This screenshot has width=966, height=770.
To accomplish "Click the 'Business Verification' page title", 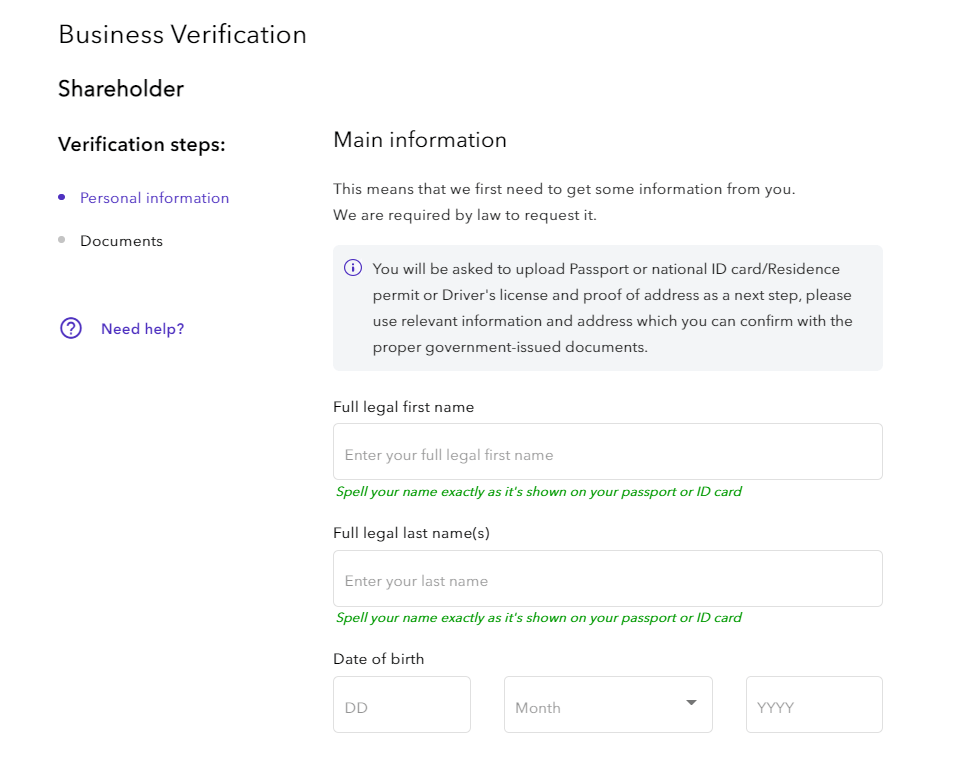I will (x=182, y=35).
